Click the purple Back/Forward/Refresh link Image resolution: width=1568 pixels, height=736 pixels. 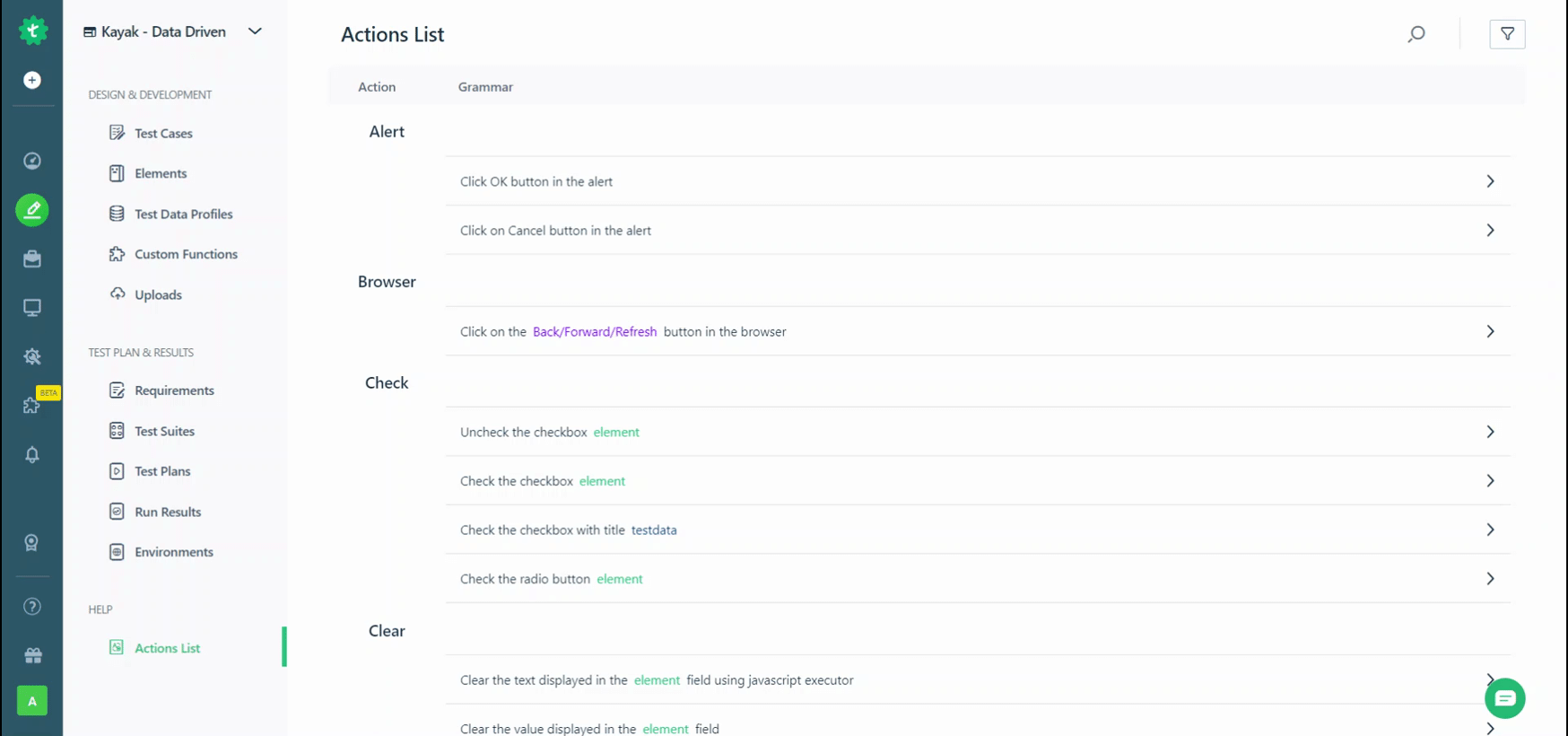(595, 331)
